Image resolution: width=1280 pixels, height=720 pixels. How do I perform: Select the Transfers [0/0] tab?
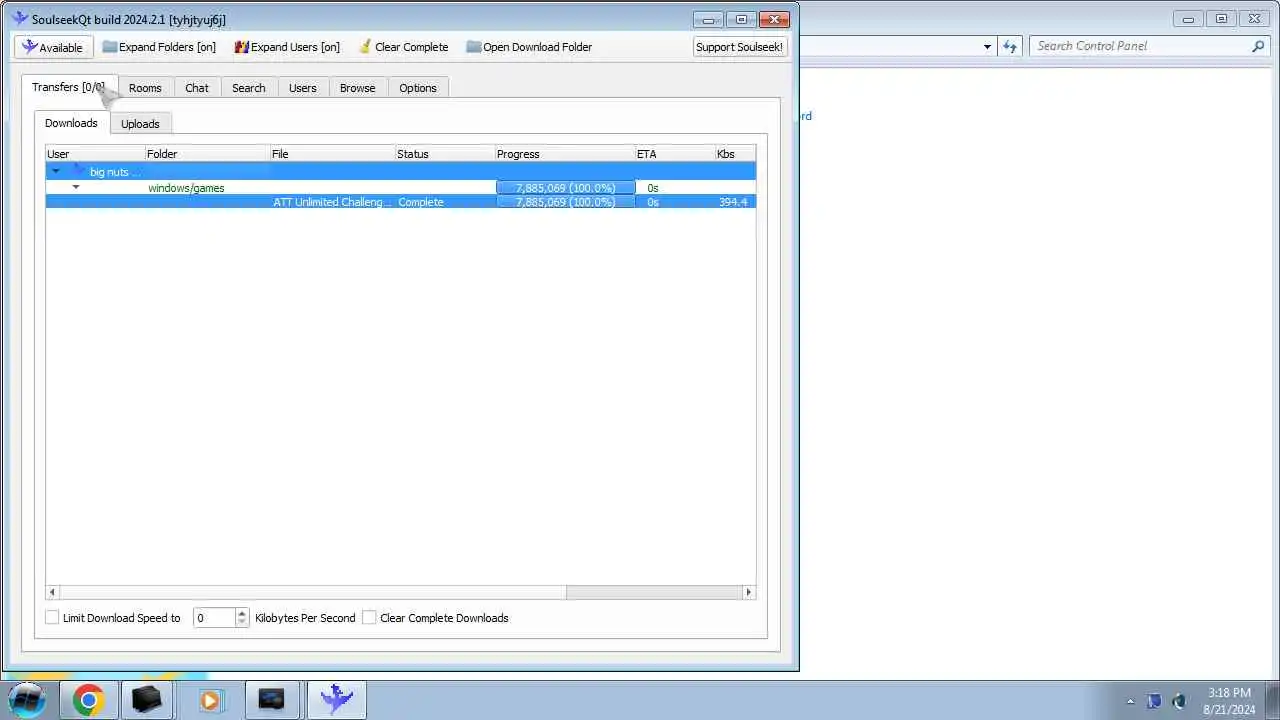tap(69, 87)
